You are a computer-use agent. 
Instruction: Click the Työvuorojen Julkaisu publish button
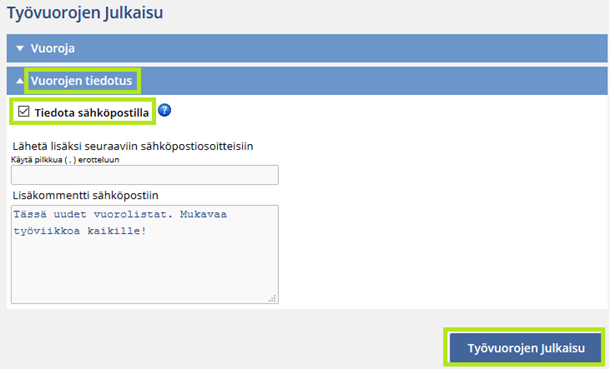point(525,348)
